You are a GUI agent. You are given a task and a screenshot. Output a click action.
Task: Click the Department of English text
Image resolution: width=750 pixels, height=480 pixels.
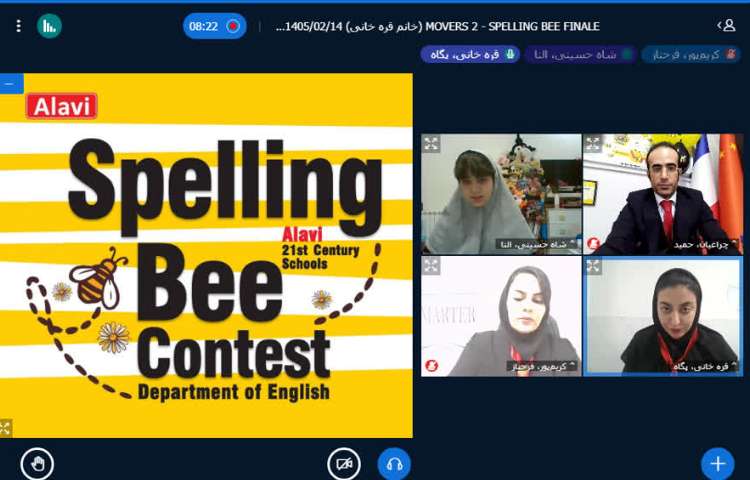(234, 392)
